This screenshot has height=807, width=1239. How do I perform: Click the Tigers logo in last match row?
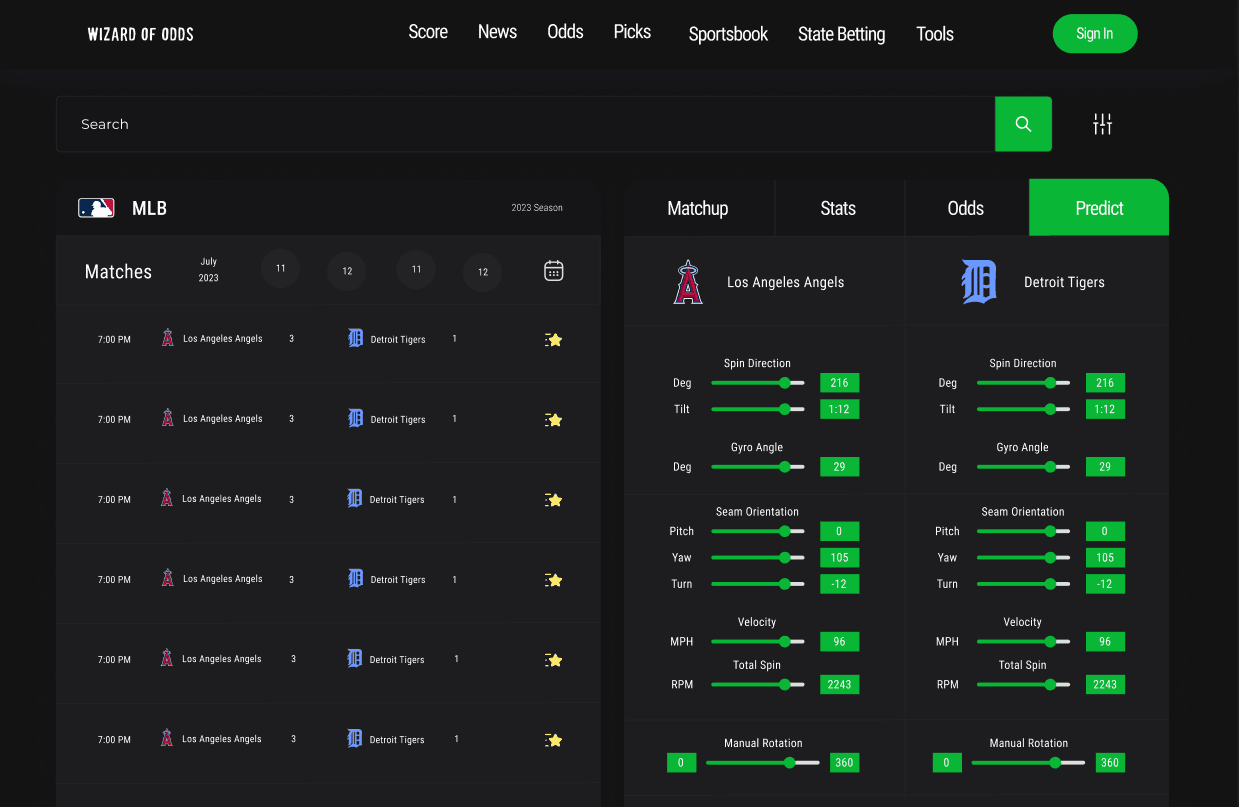coord(354,738)
